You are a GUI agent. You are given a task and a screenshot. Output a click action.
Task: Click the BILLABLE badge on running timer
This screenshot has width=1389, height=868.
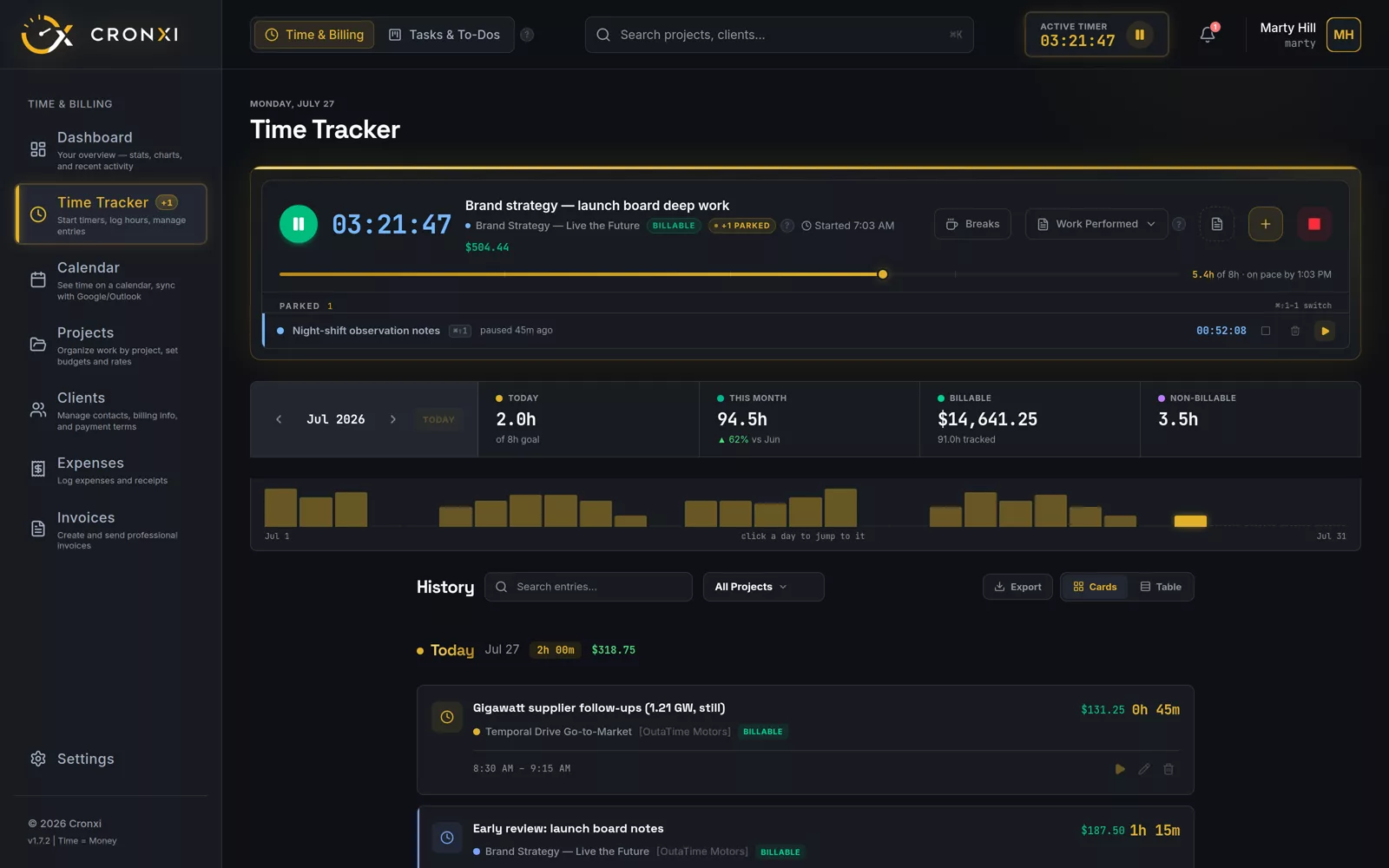(674, 226)
